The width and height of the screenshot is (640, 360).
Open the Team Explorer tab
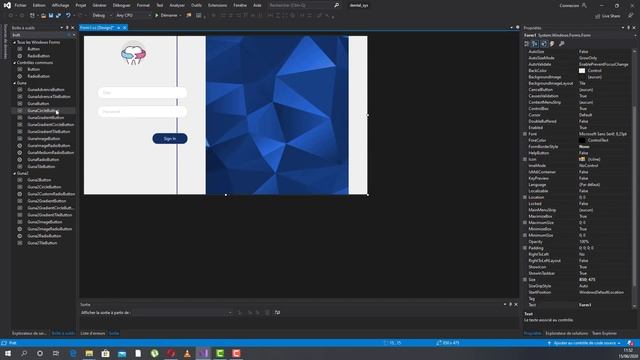click(x=604, y=333)
